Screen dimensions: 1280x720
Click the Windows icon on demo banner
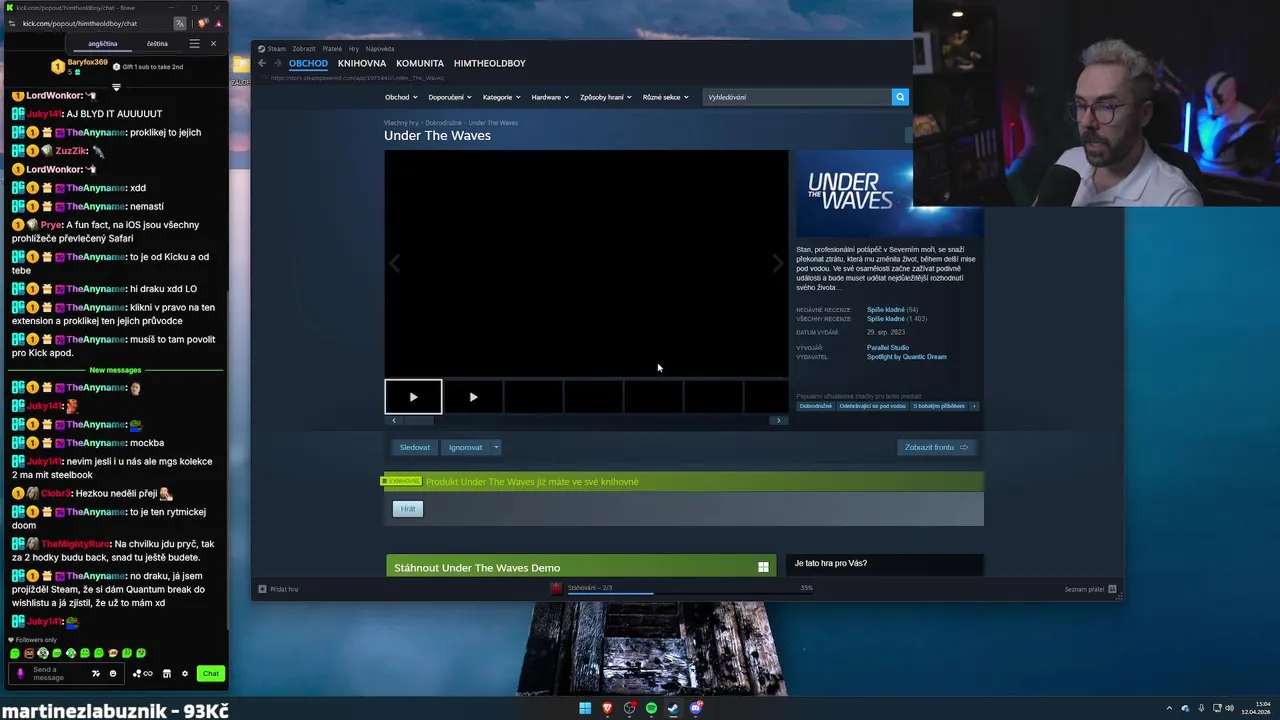tap(763, 567)
